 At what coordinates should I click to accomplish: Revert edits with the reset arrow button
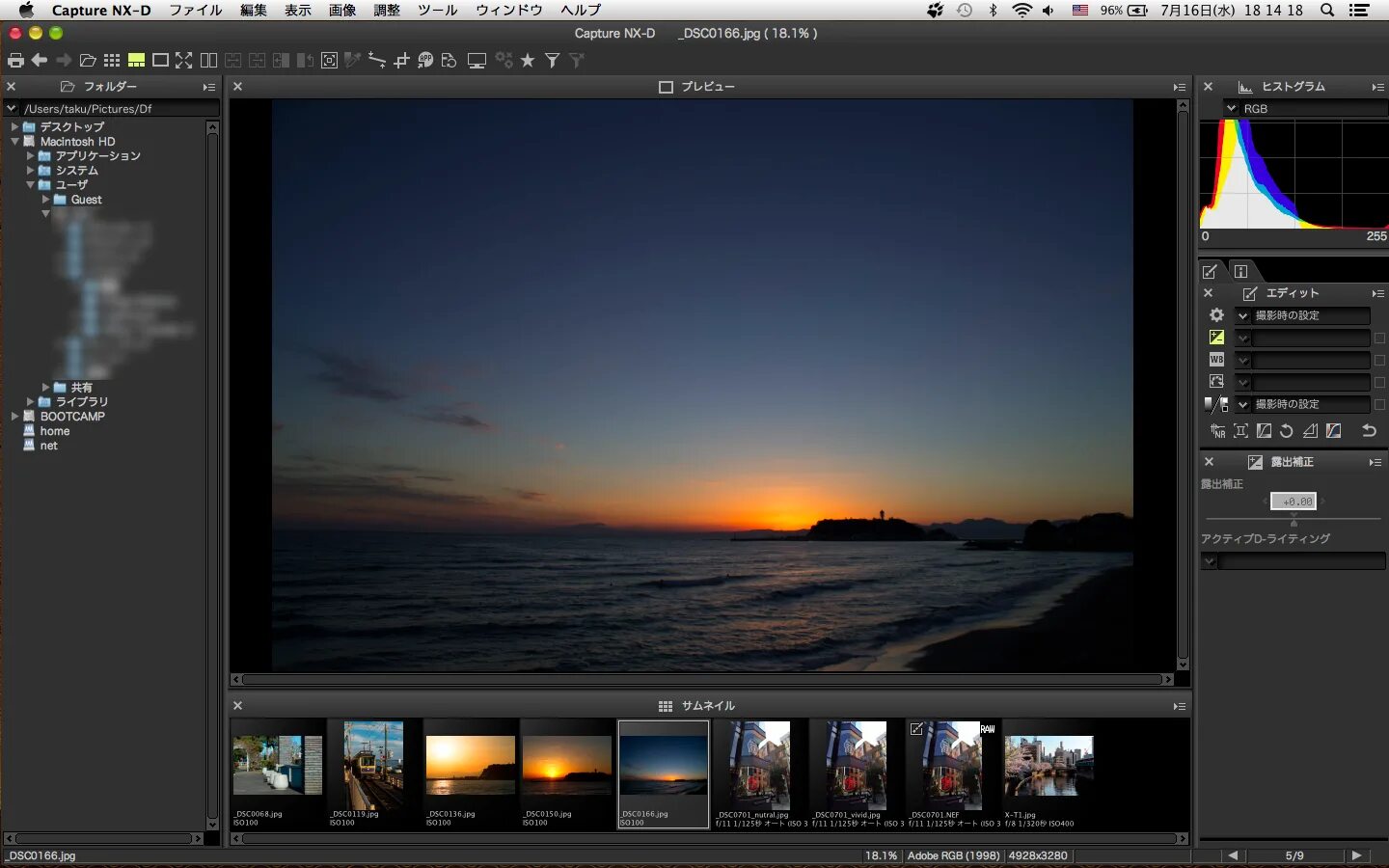1369,431
